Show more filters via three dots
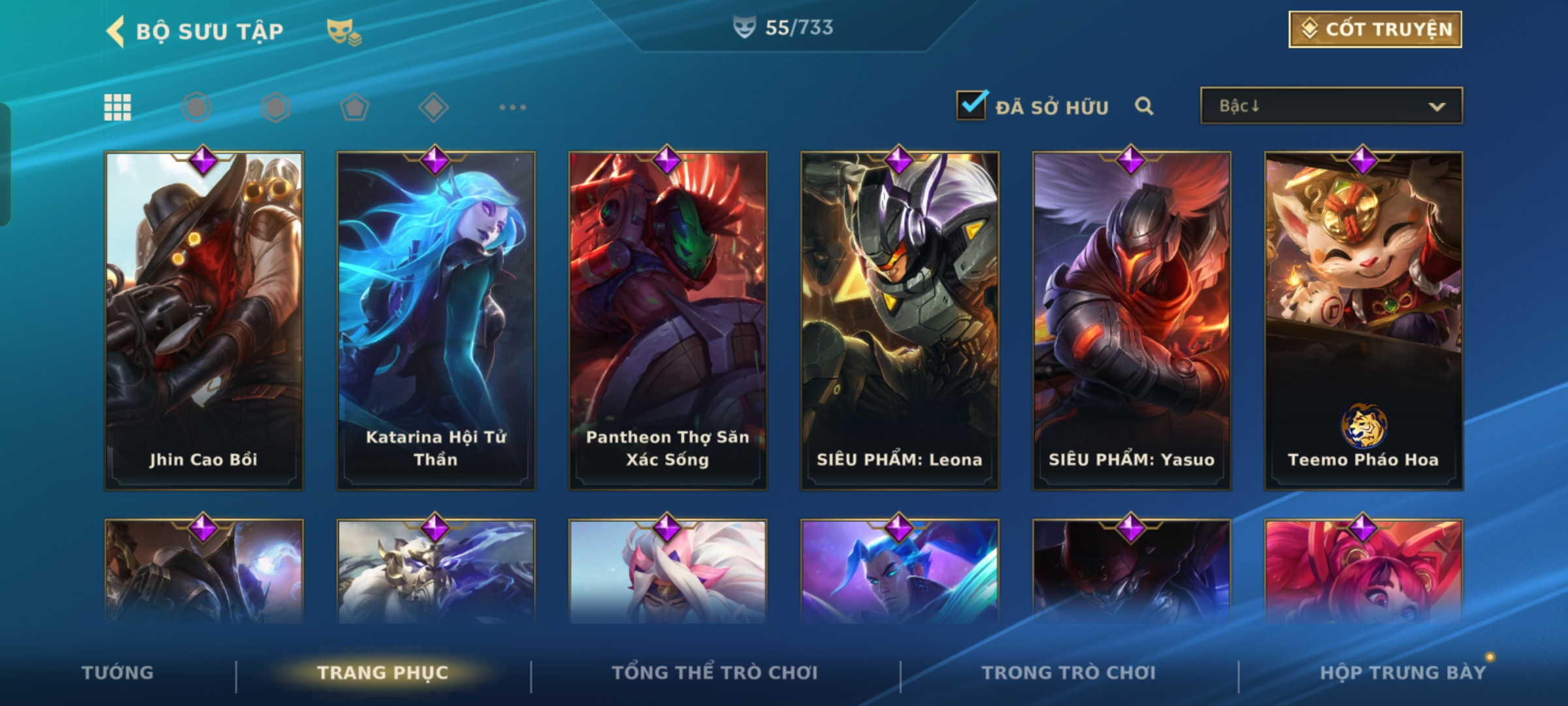The width and height of the screenshot is (1568, 706). pos(513,107)
